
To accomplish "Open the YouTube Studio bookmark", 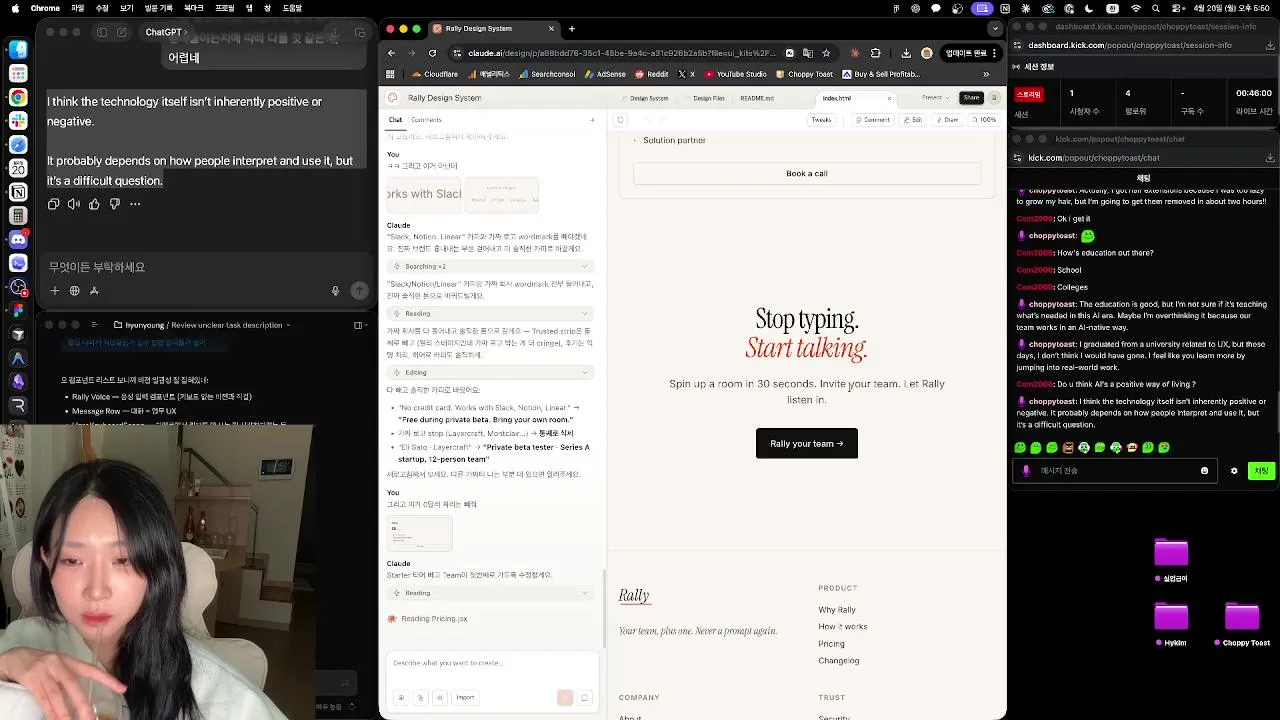I will click(735, 74).
